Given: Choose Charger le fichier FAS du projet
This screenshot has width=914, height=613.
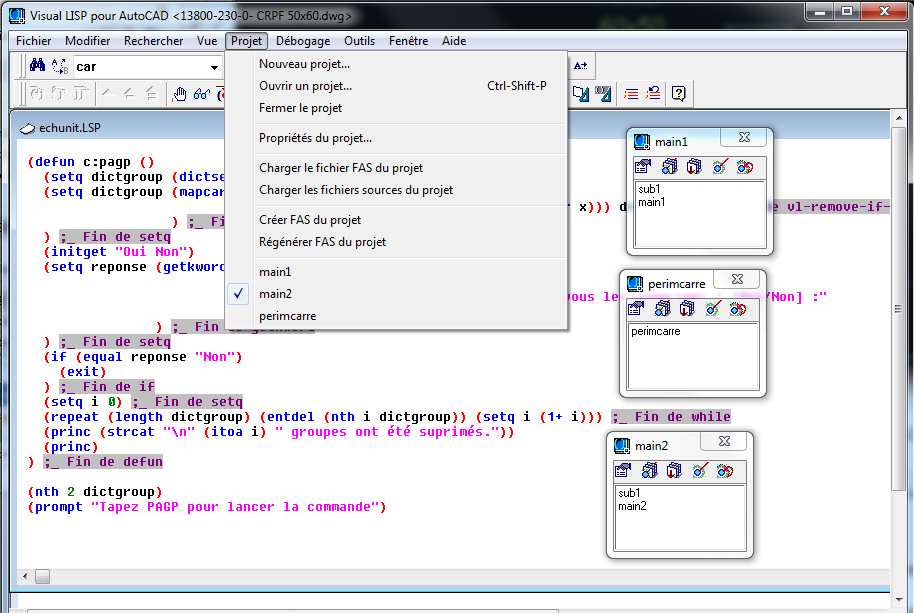Looking at the screenshot, I should [x=396, y=168].
